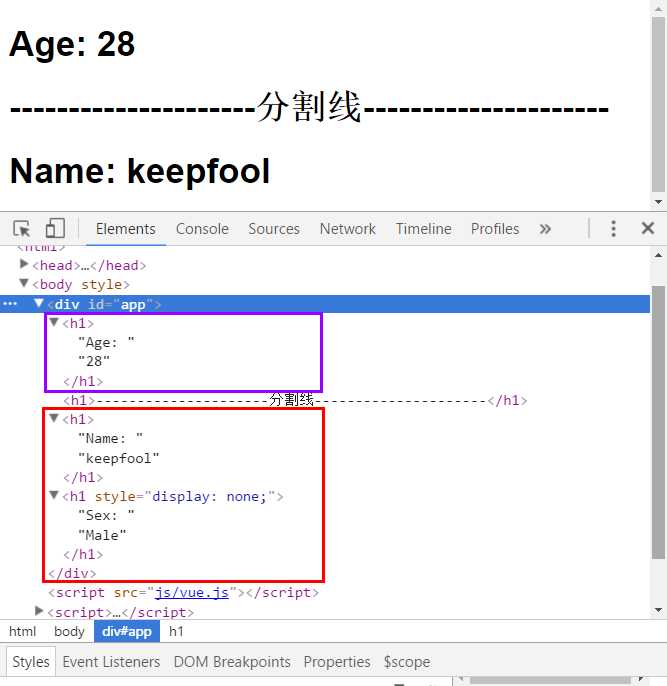Toggle device toolbar mode icon
This screenshot has width=667, height=686.
click(55, 228)
